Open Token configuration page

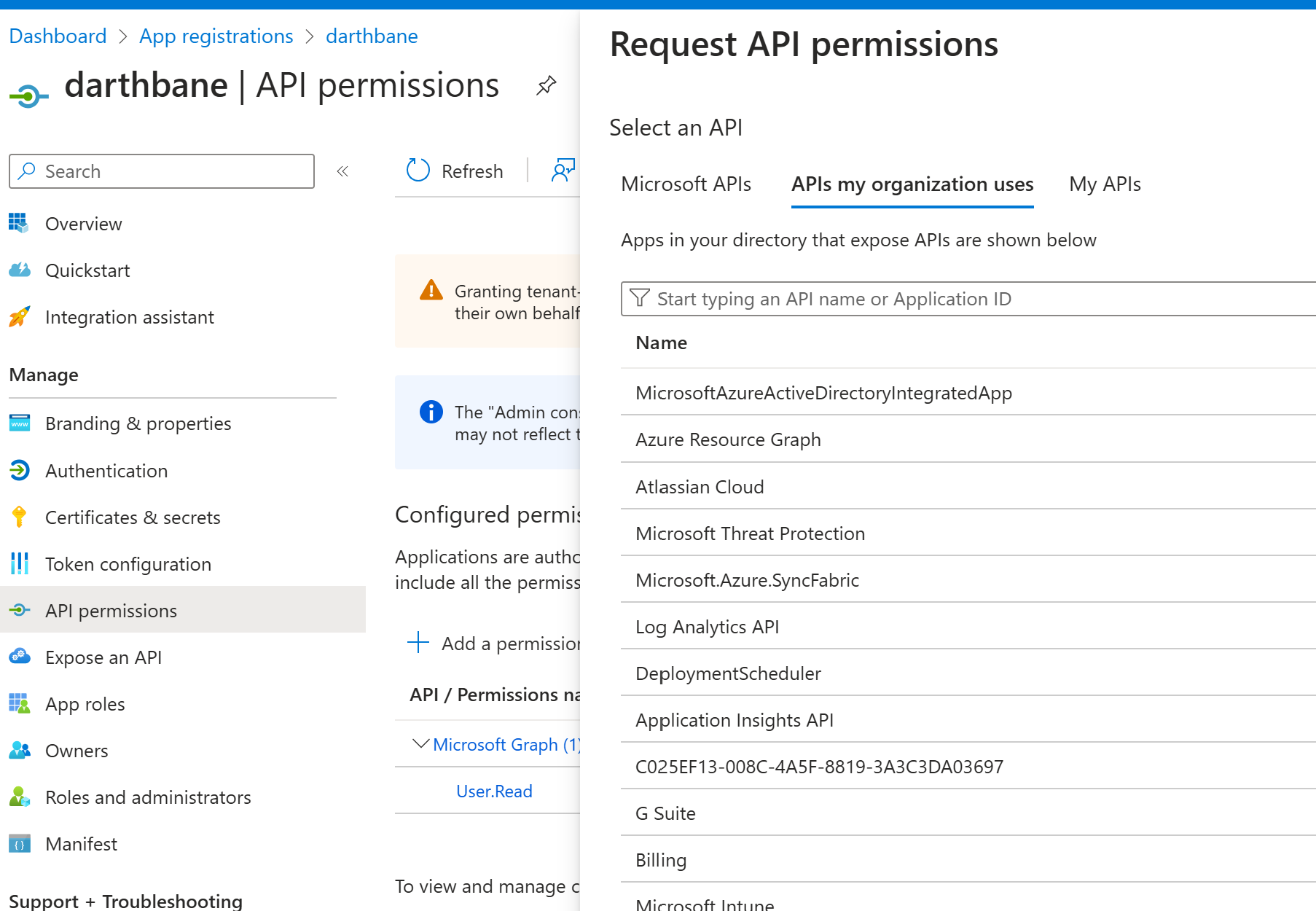pos(128,564)
